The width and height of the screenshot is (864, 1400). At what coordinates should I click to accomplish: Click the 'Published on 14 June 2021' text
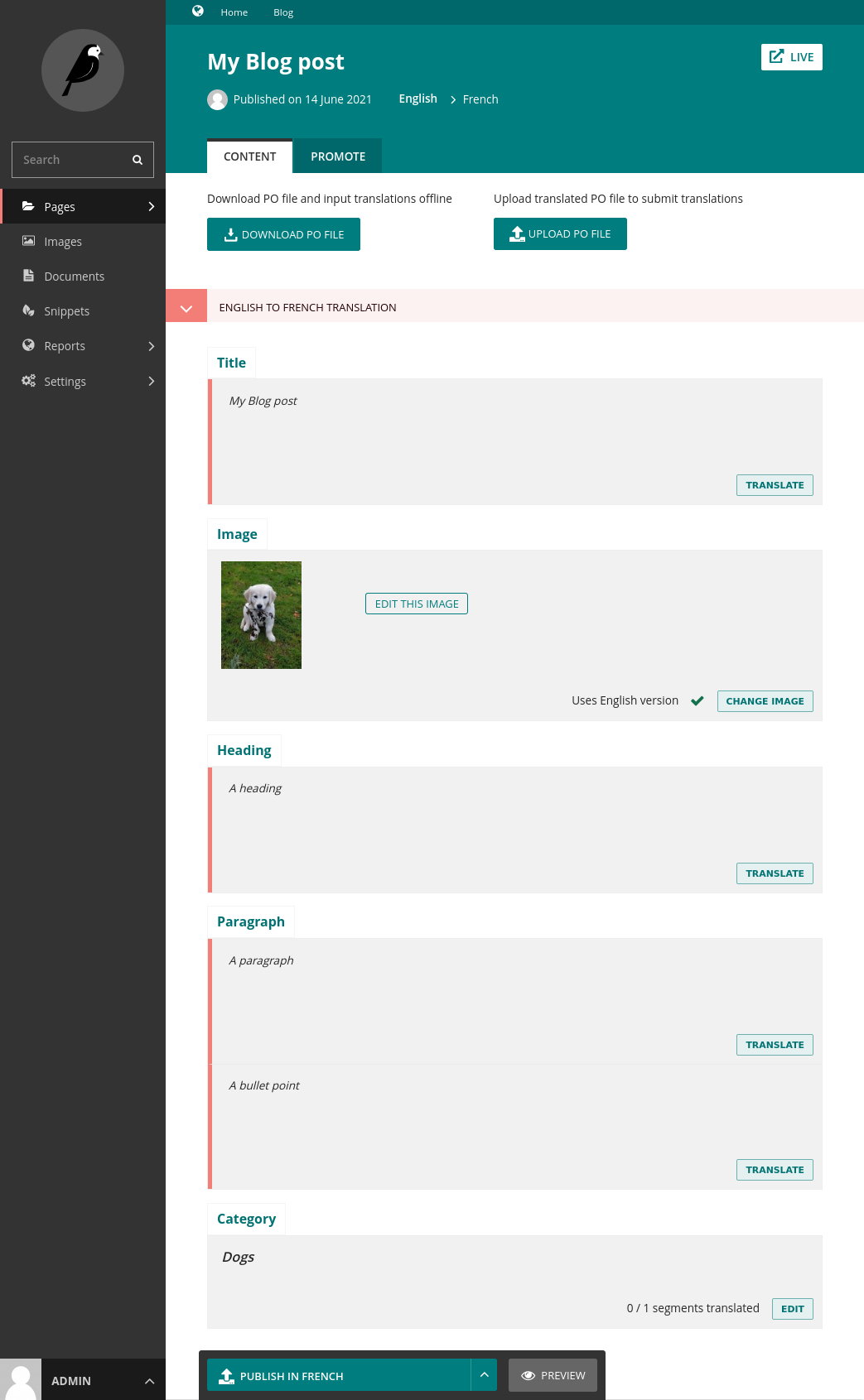click(302, 99)
